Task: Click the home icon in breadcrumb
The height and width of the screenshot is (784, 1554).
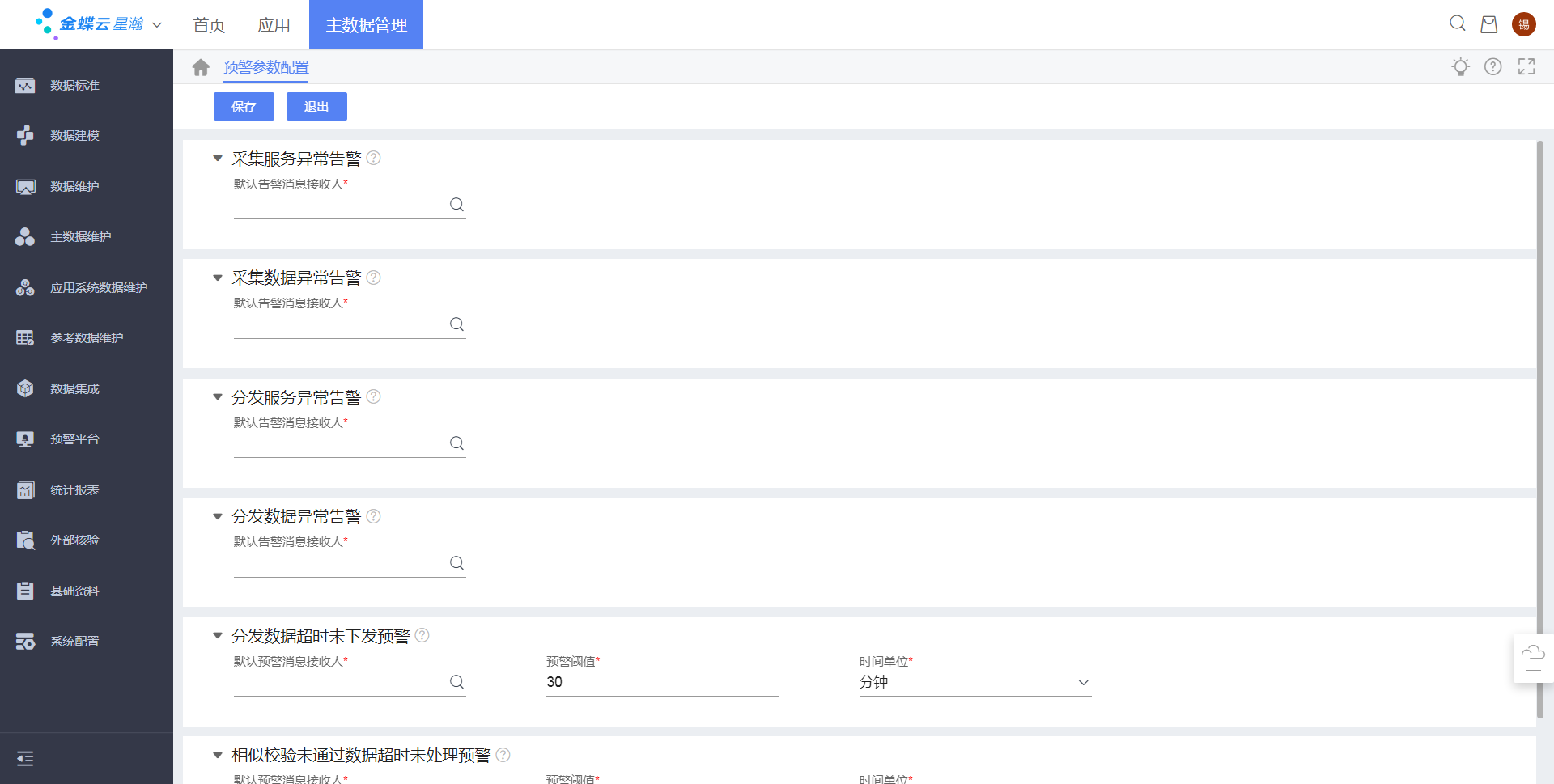Action: tap(201, 67)
